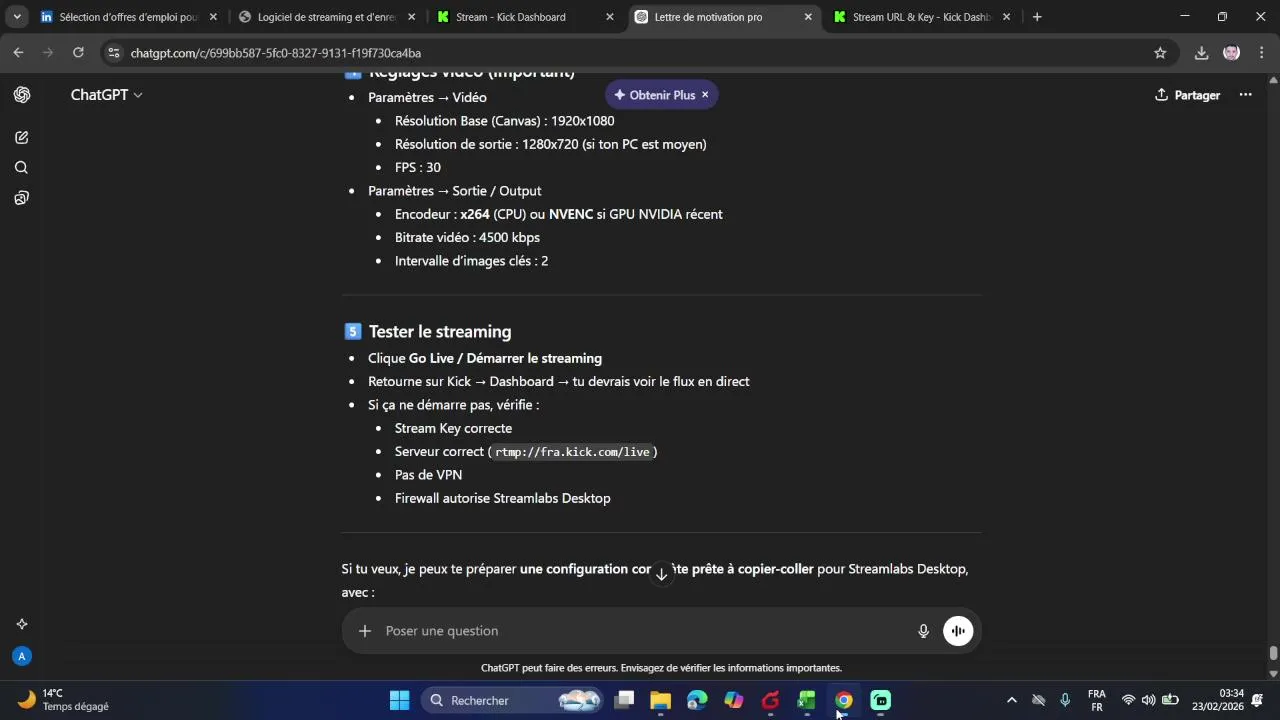Viewport: 1280px width, 720px height.
Task: View site information icon in address bar
Action: click(x=114, y=53)
